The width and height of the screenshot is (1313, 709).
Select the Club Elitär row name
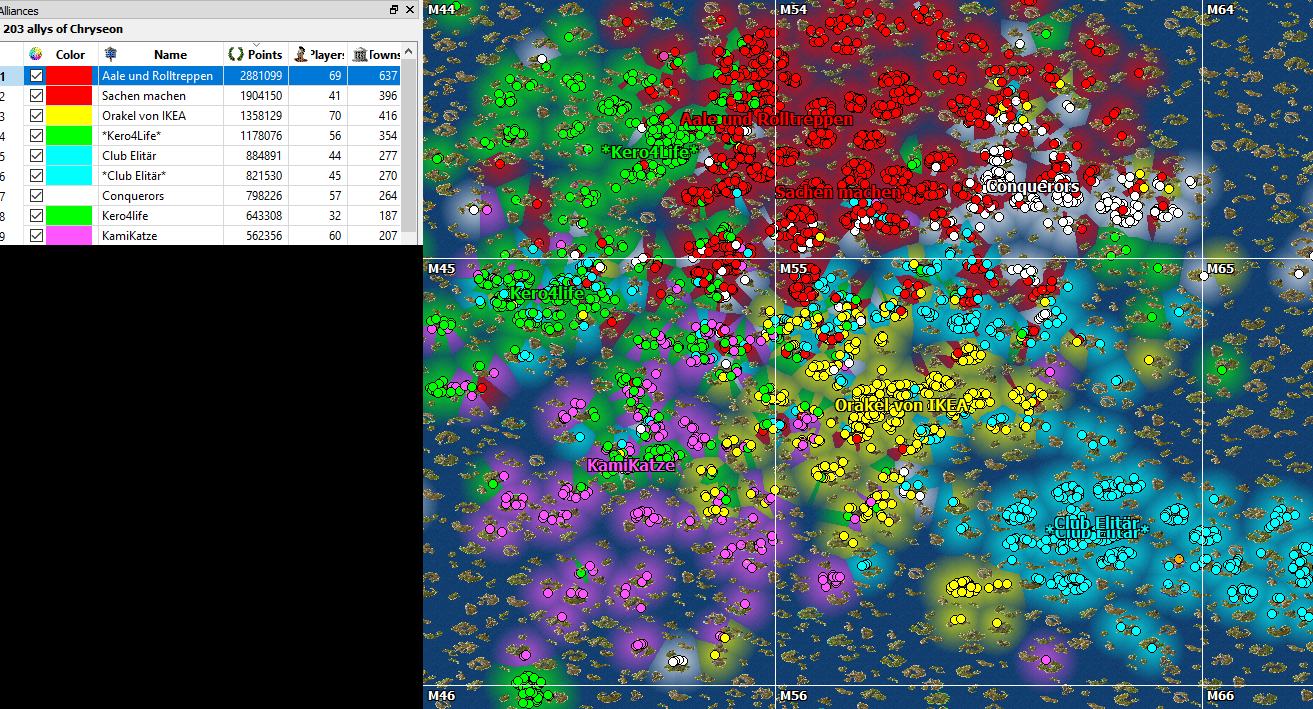tap(129, 156)
